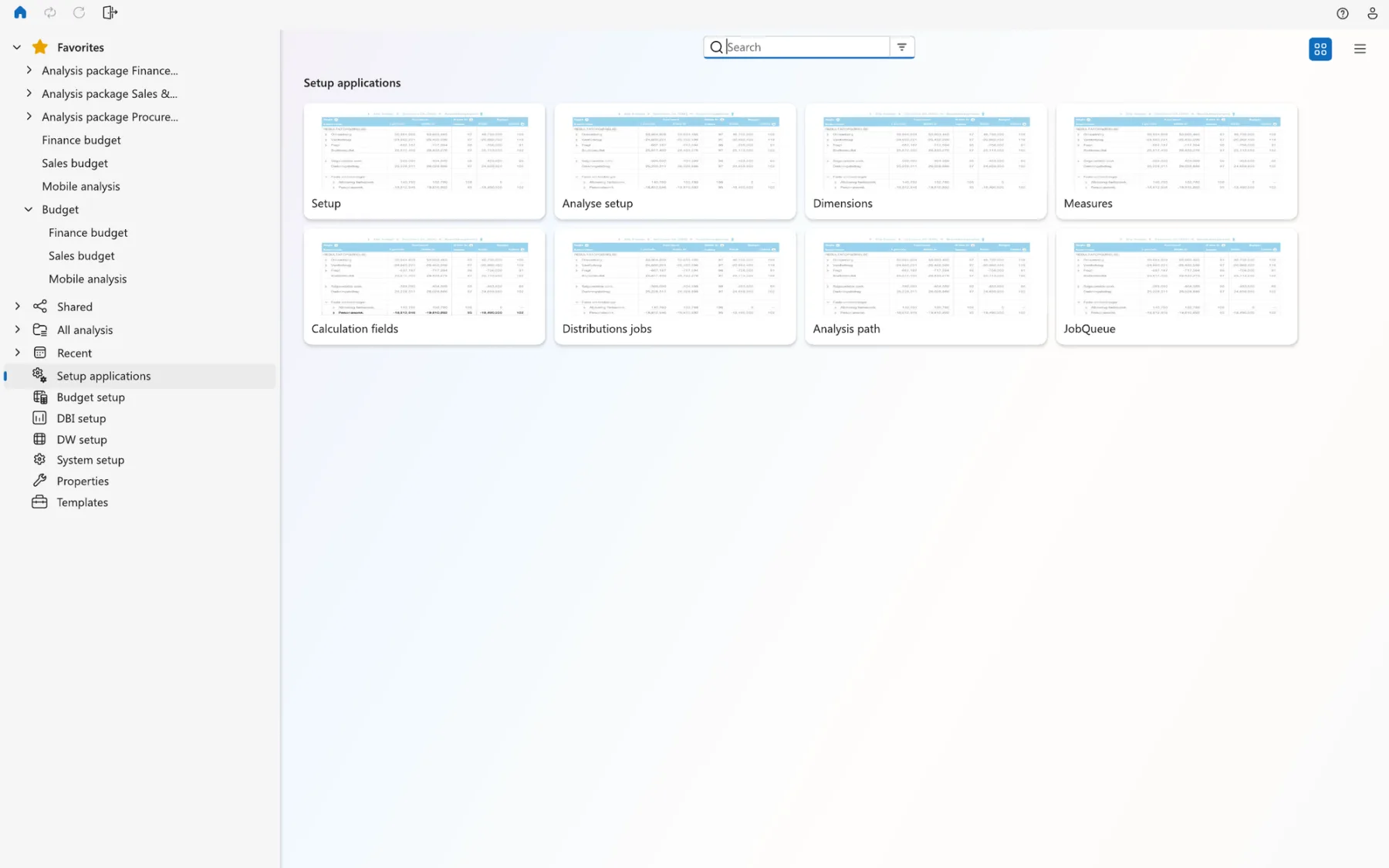Click the DBI setup chart icon
The image size is (1389, 868).
click(x=39, y=417)
